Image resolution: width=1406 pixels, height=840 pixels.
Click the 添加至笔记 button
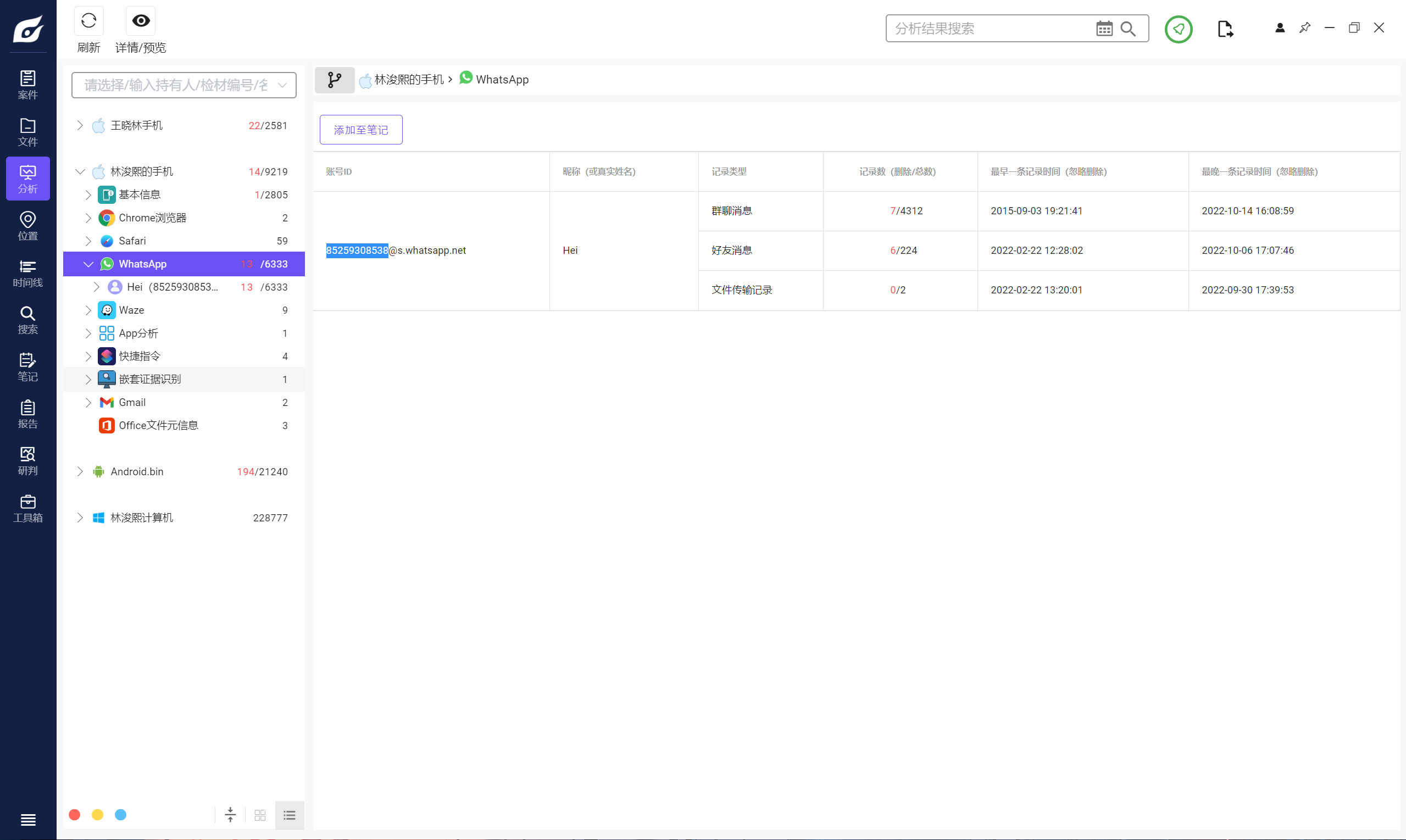tap(360, 130)
